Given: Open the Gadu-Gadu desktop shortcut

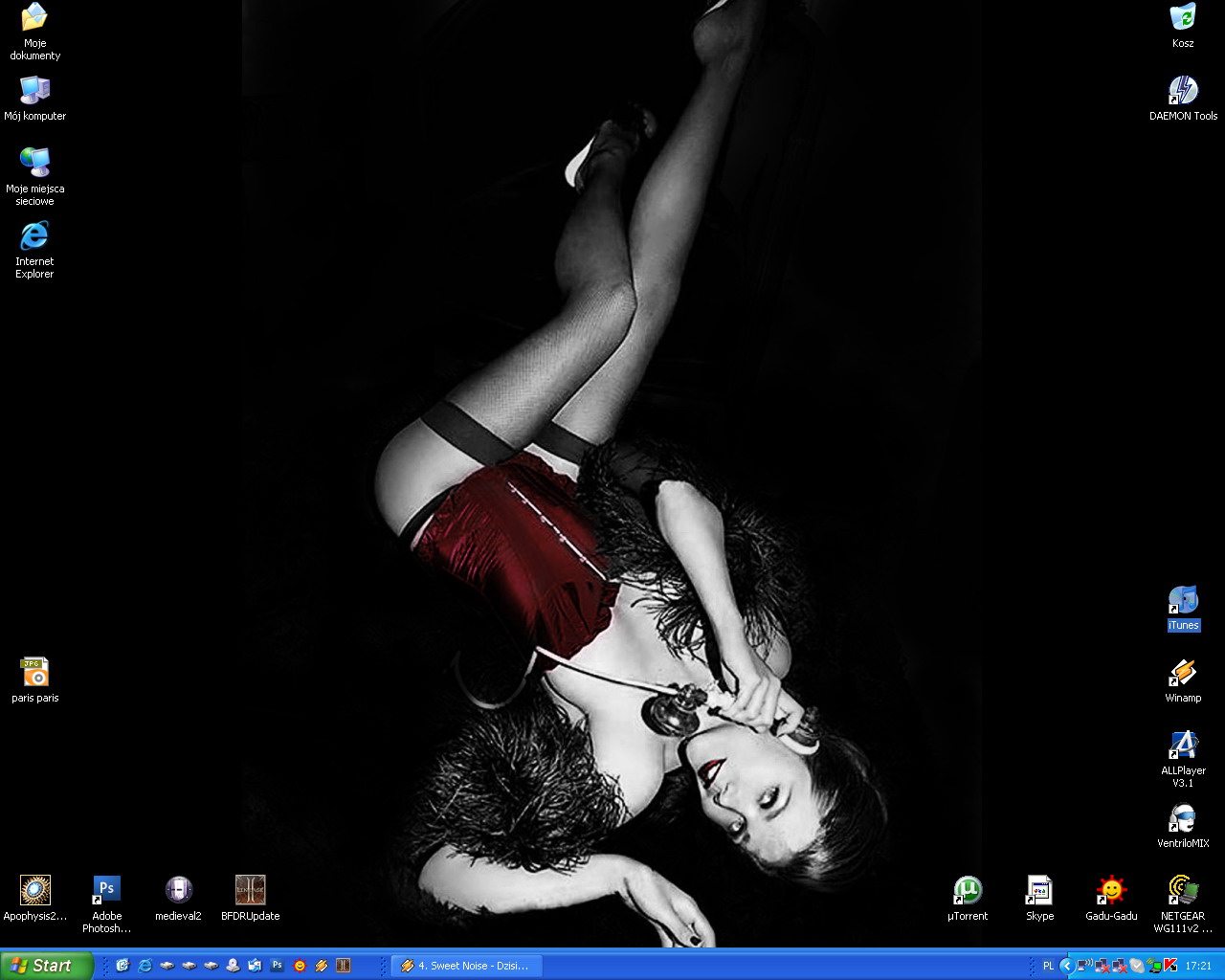Looking at the screenshot, I should pyautogui.click(x=1111, y=891).
